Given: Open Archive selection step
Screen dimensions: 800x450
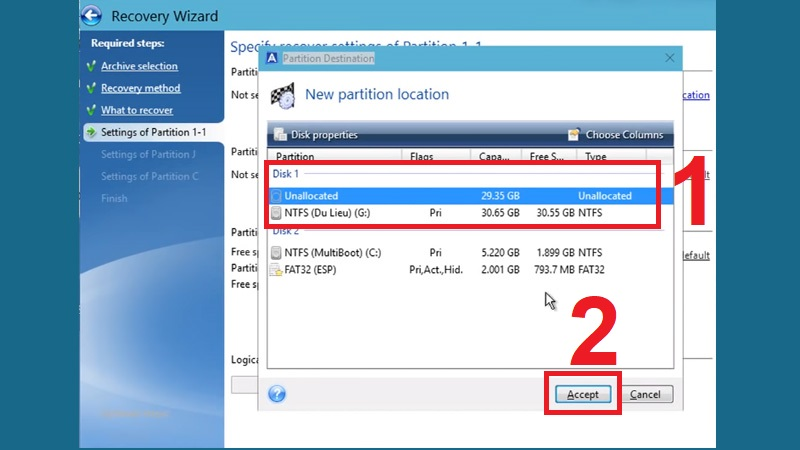Looking at the screenshot, I should point(139,66).
